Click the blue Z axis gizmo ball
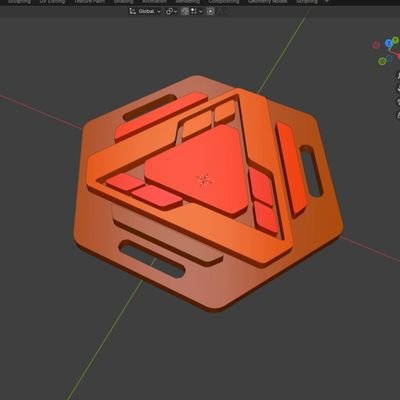 pos(388,43)
